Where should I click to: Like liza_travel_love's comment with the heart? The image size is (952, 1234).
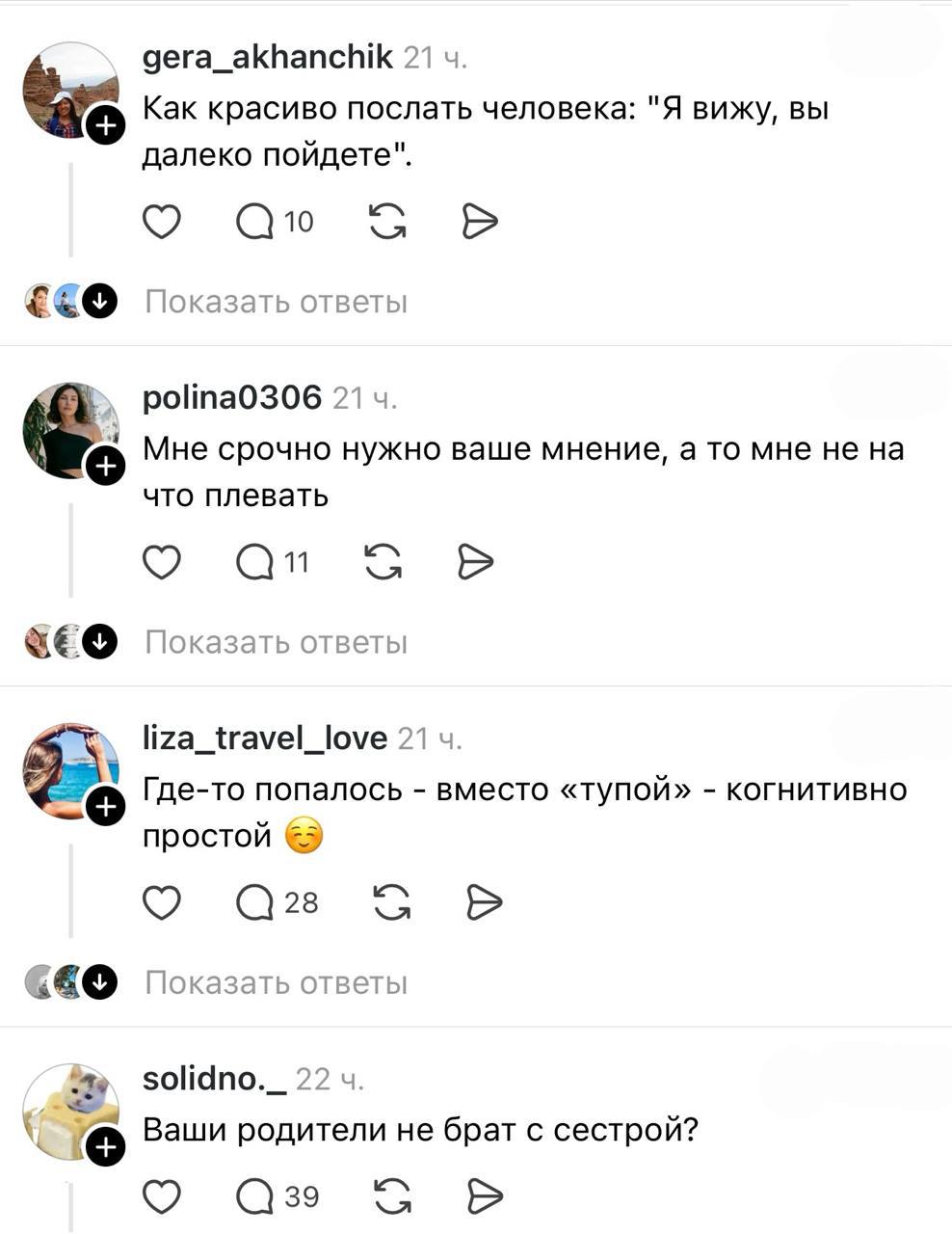162,902
